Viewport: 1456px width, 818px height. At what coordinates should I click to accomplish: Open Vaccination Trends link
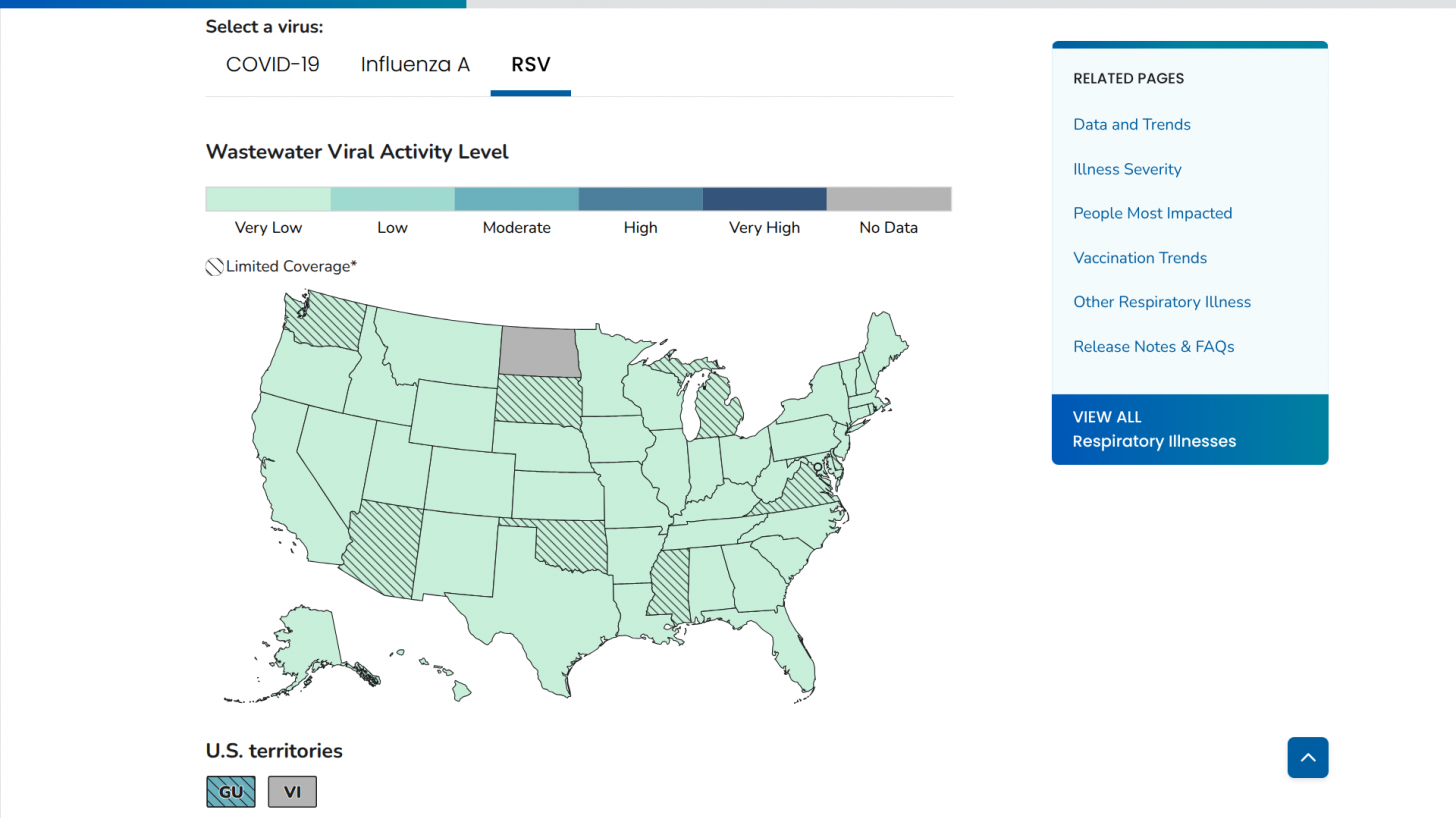point(1140,258)
